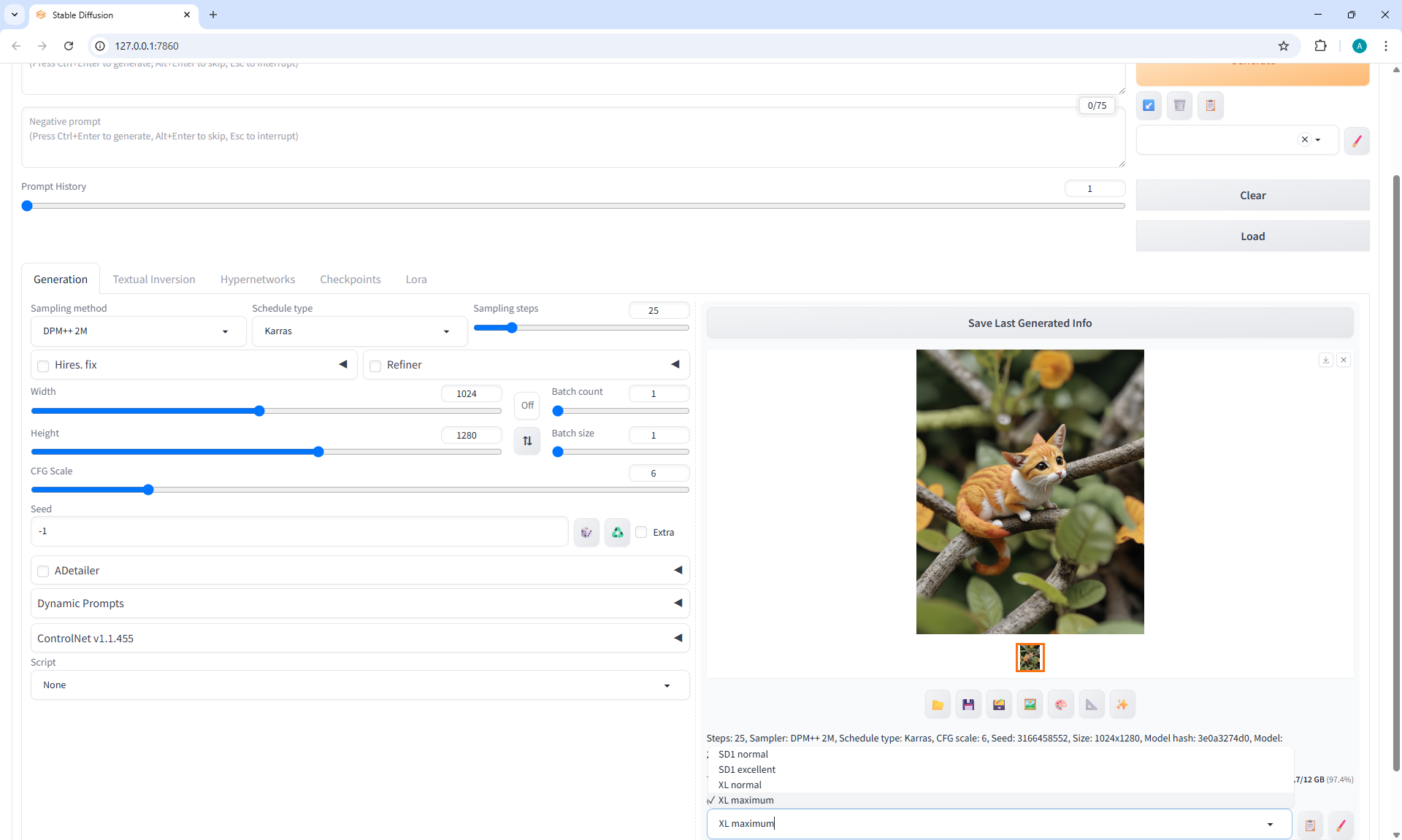Reuse the last seed with the recycle icon
Screen dimensions: 1402x840
coord(617,533)
